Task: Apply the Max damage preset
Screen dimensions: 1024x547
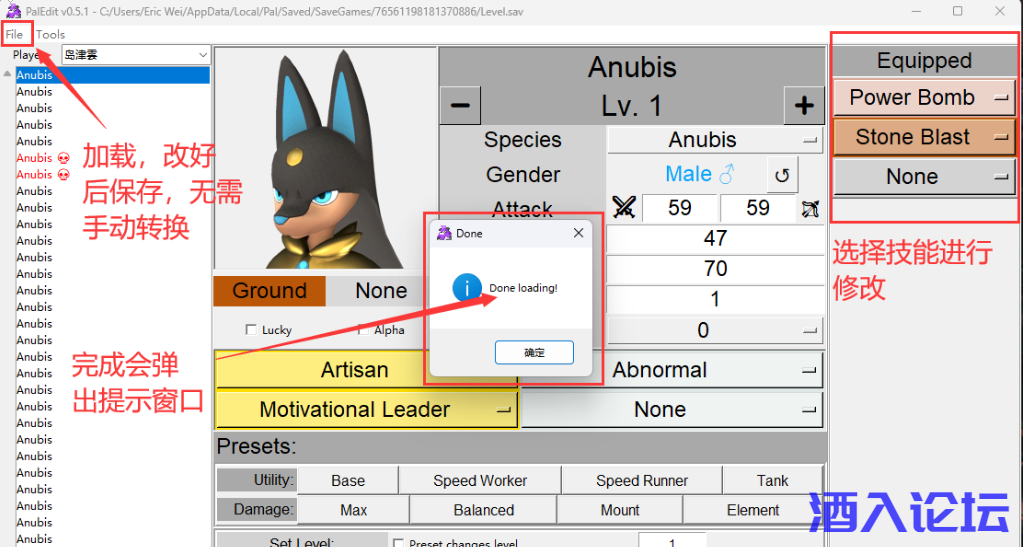Action: (353, 510)
